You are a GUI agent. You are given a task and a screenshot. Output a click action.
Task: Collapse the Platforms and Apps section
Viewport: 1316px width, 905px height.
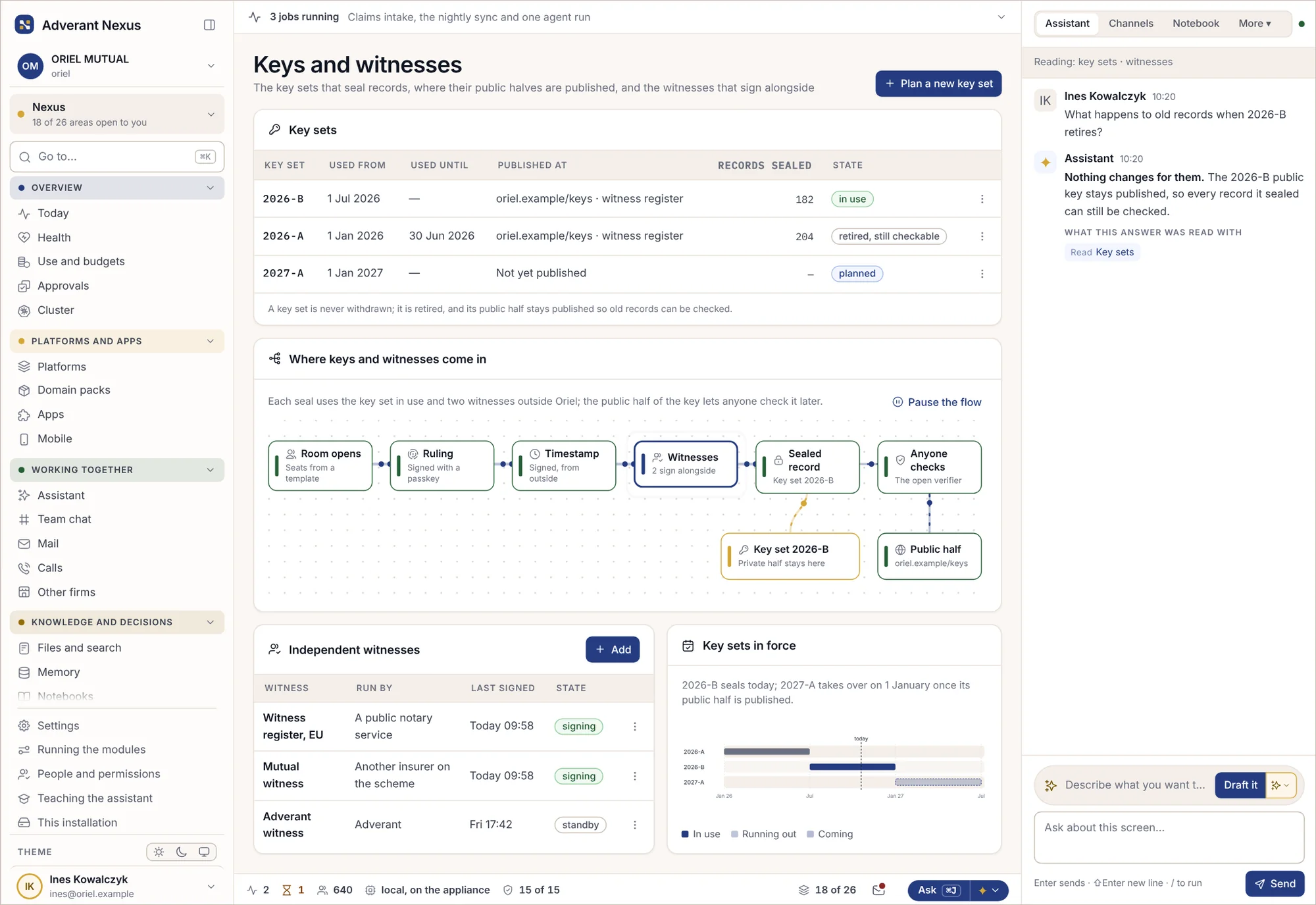click(x=117, y=341)
